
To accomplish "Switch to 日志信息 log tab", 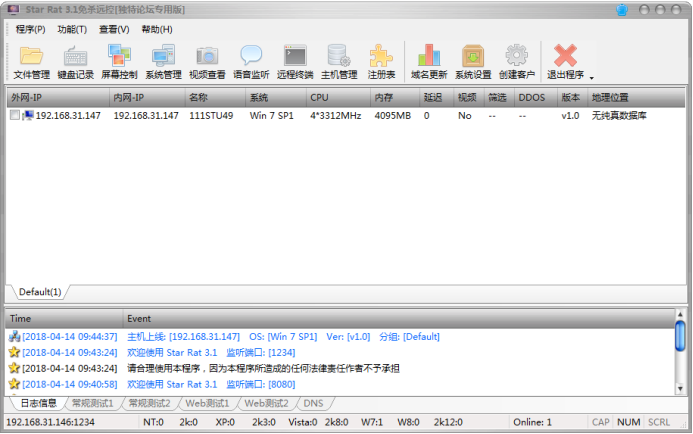I will (38, 403).
